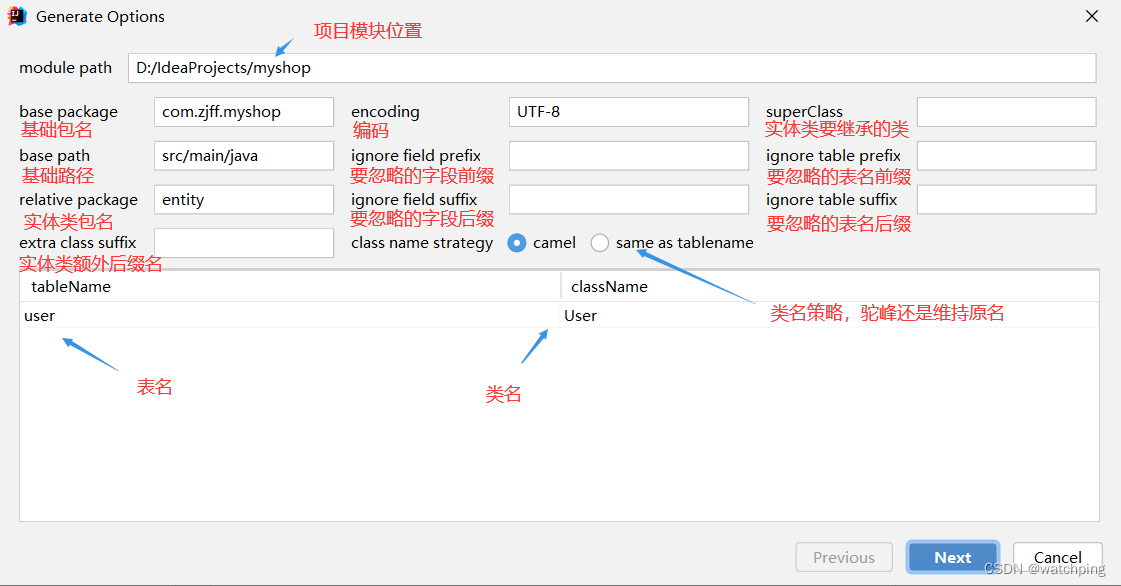
Task: Click the disabled Previous button
Action: point(844,557)
